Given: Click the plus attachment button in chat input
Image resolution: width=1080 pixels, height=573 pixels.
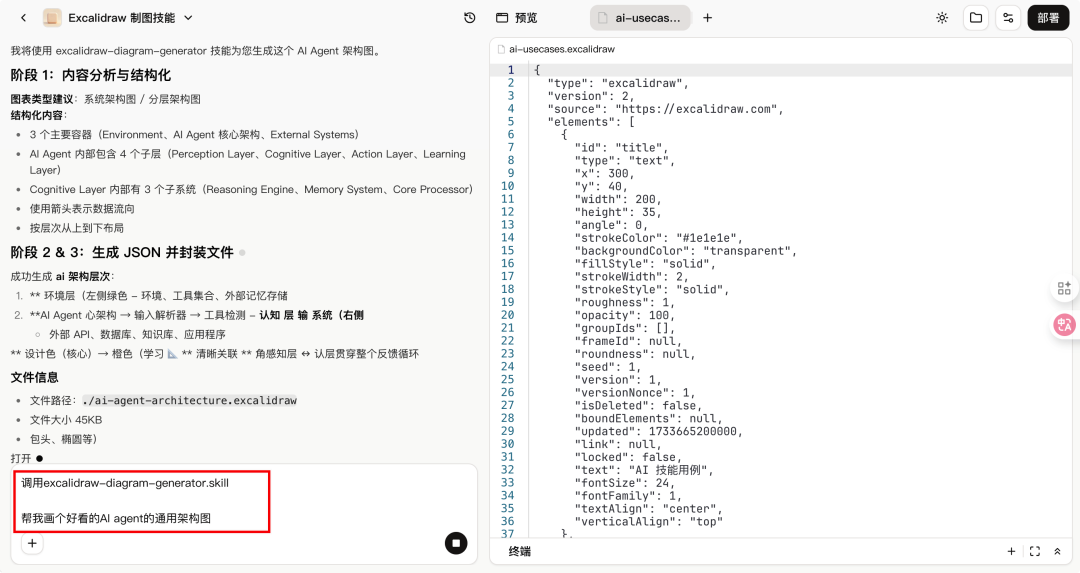Looking at the screenshot, I should 32,543.
